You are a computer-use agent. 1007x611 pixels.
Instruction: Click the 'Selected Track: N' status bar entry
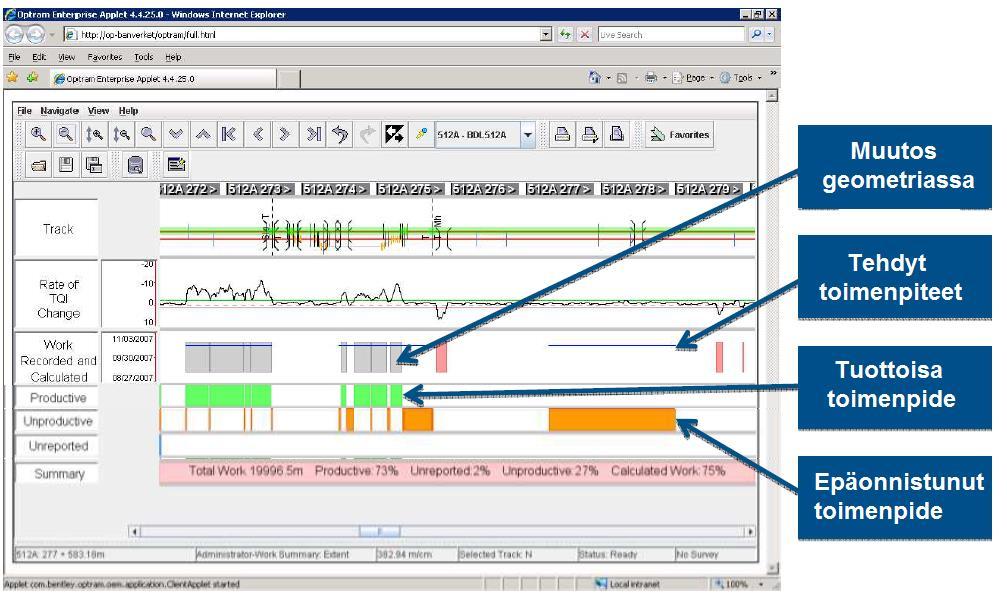(495, 554)
